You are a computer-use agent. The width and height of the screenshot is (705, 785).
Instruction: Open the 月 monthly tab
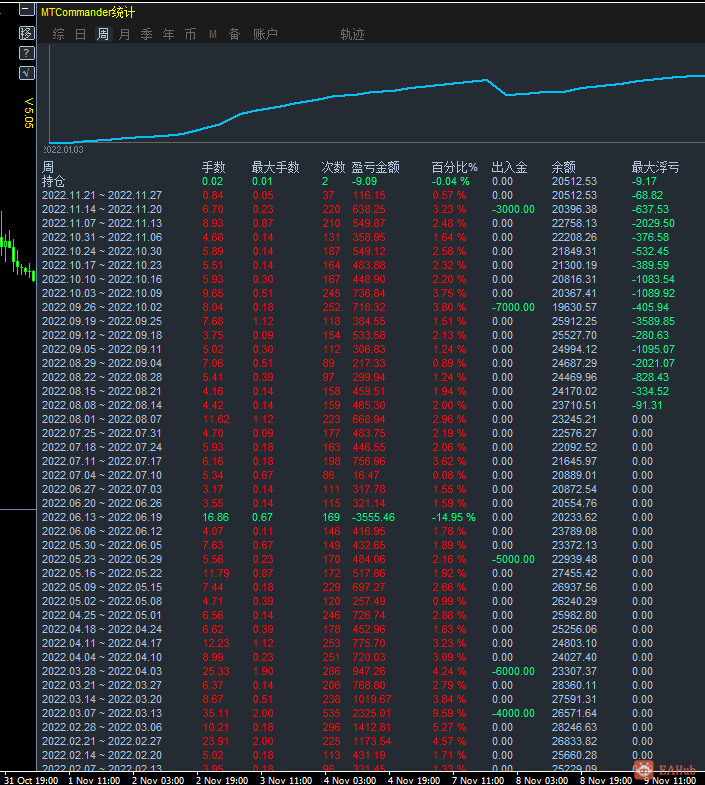[125, 34]
